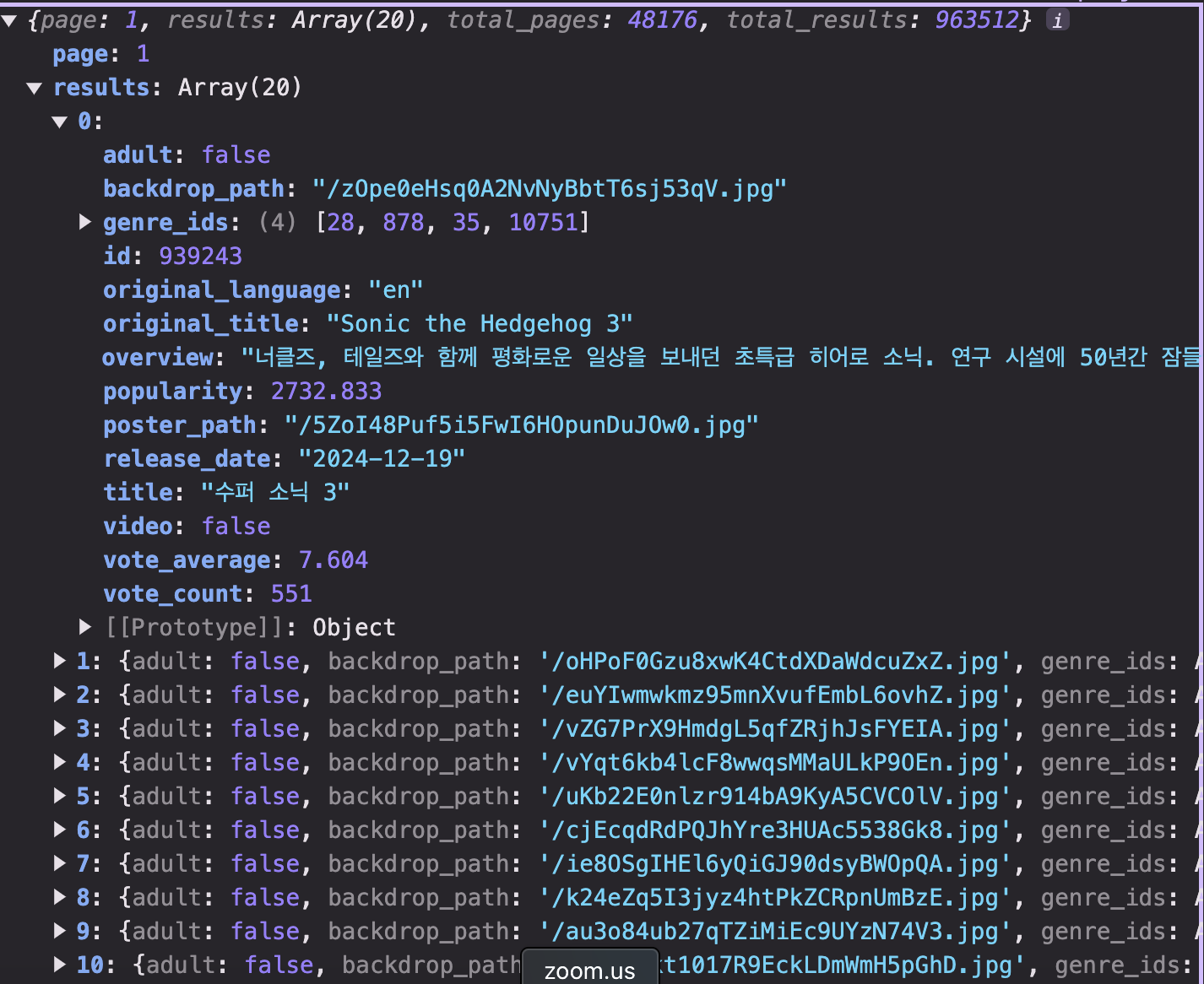Expand result item 2
The height and width of the screenshot is (984, 1204).
coord(60,695)
